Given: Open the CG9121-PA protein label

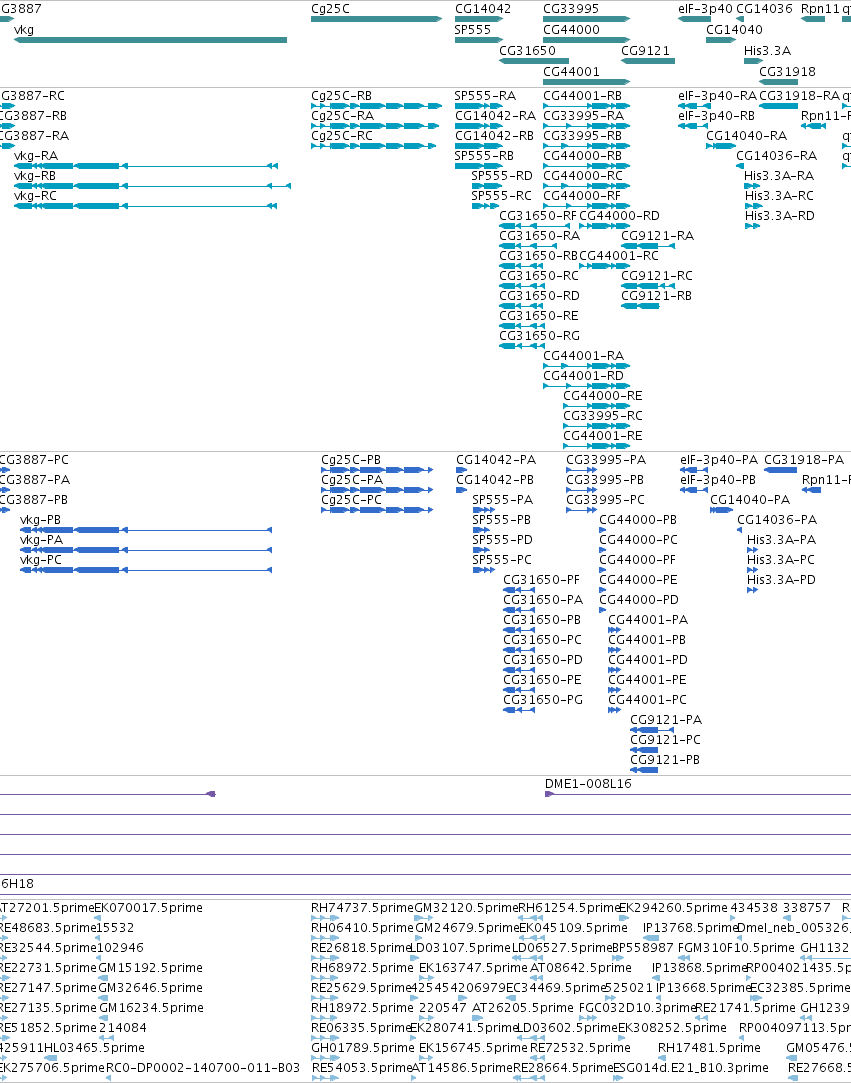Looking at the screenshot, I should coord(666,720).
